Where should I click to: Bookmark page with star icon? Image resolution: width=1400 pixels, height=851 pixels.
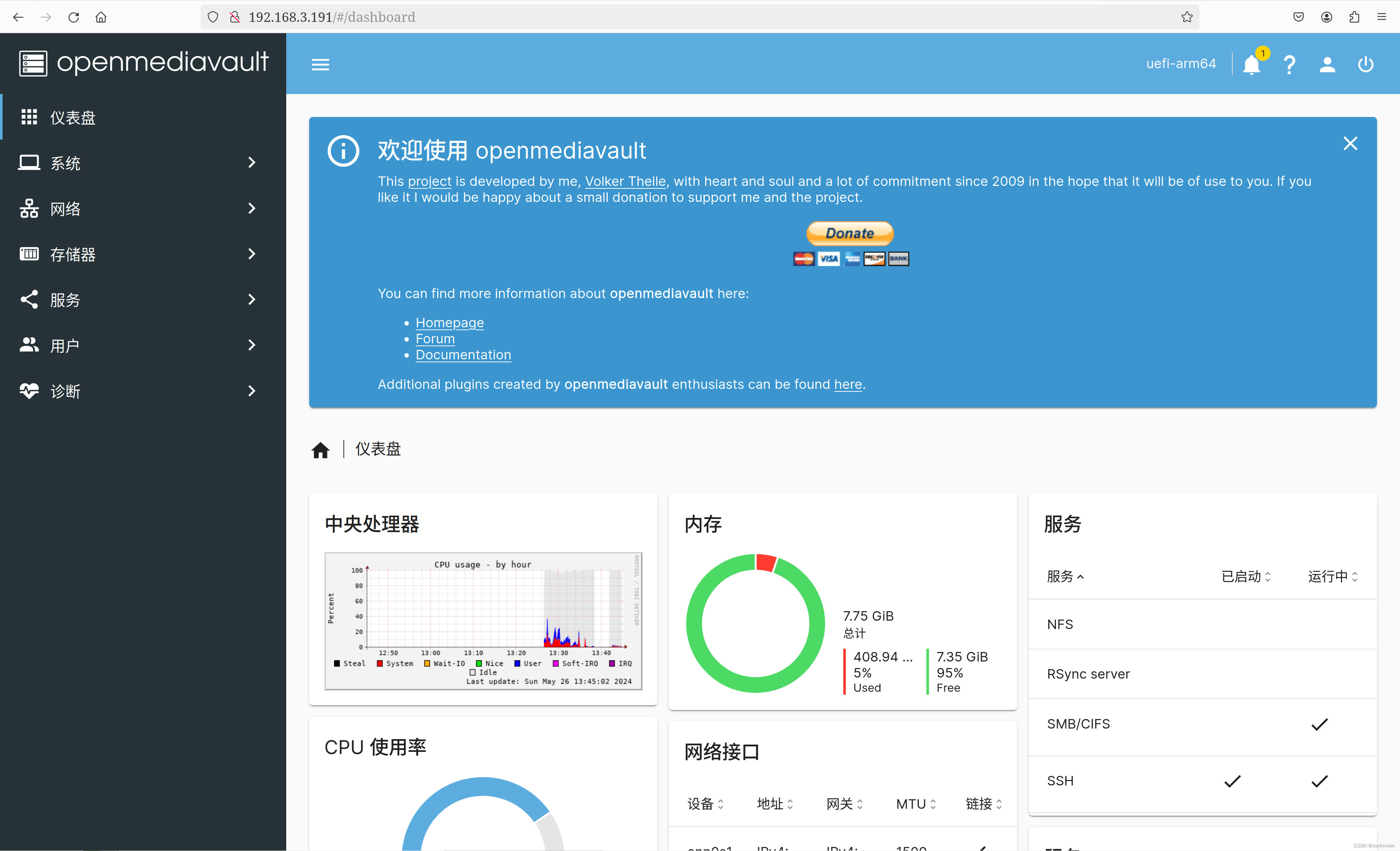pos(1186,17)
